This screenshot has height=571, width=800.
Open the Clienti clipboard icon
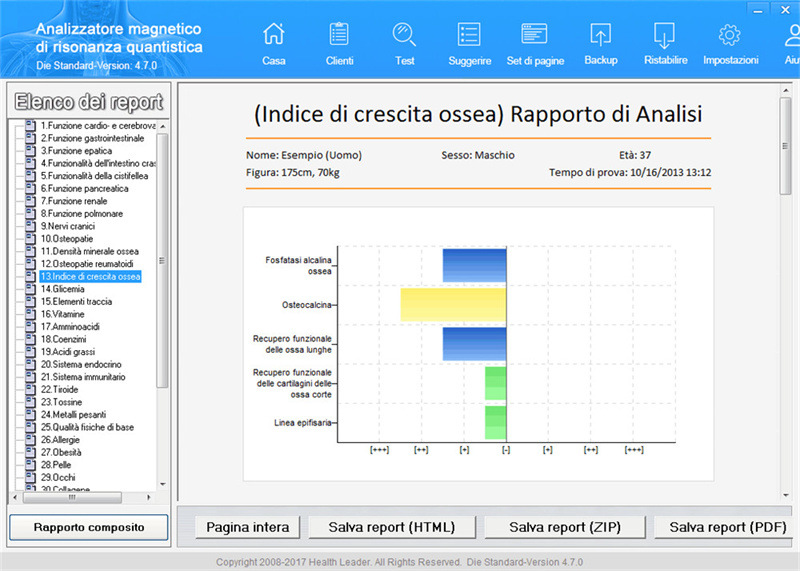339,42
